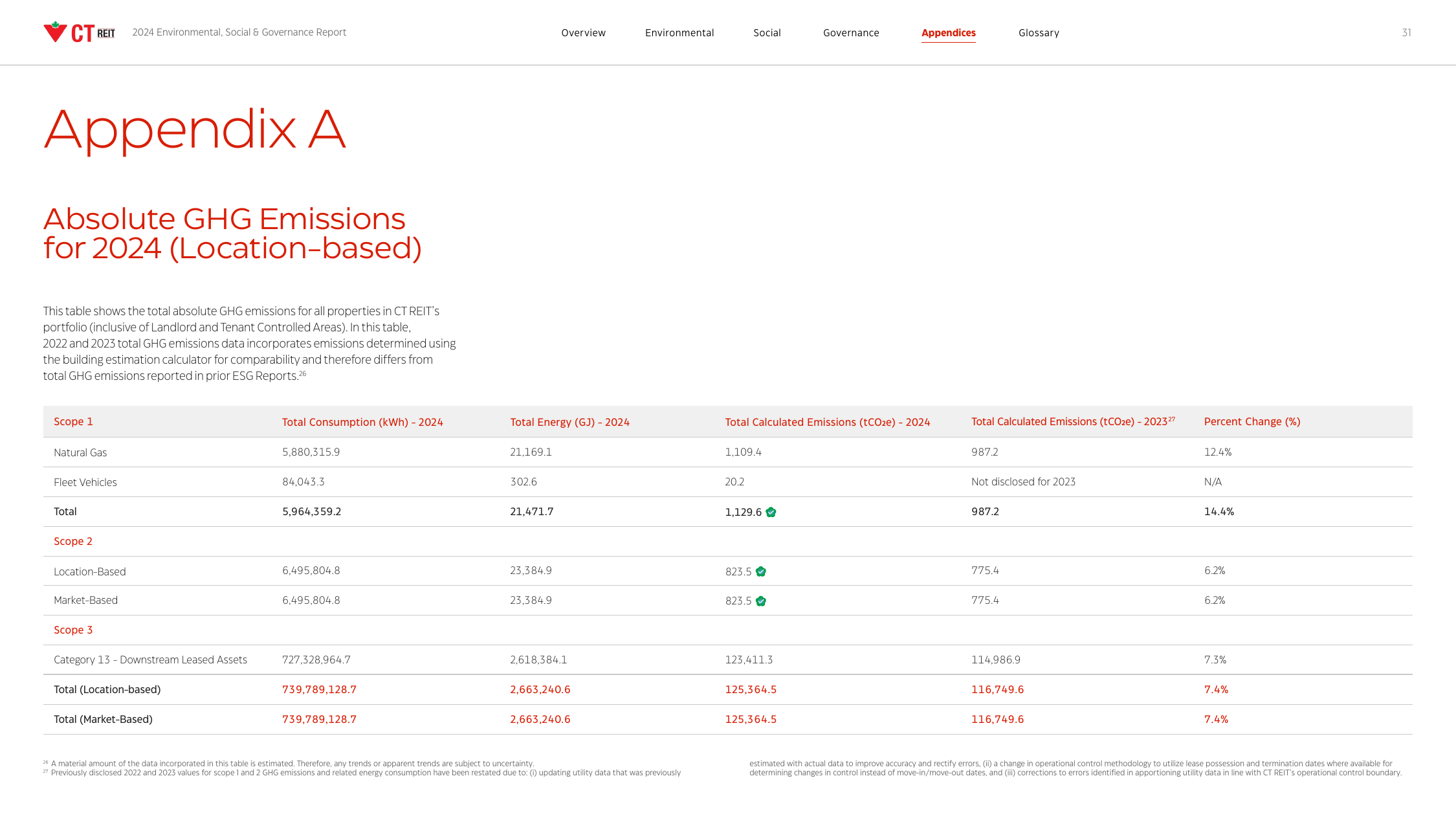The image size is (1456, 820).
Task: Click the 'Appendix A' heading
Action: point(195,130)
